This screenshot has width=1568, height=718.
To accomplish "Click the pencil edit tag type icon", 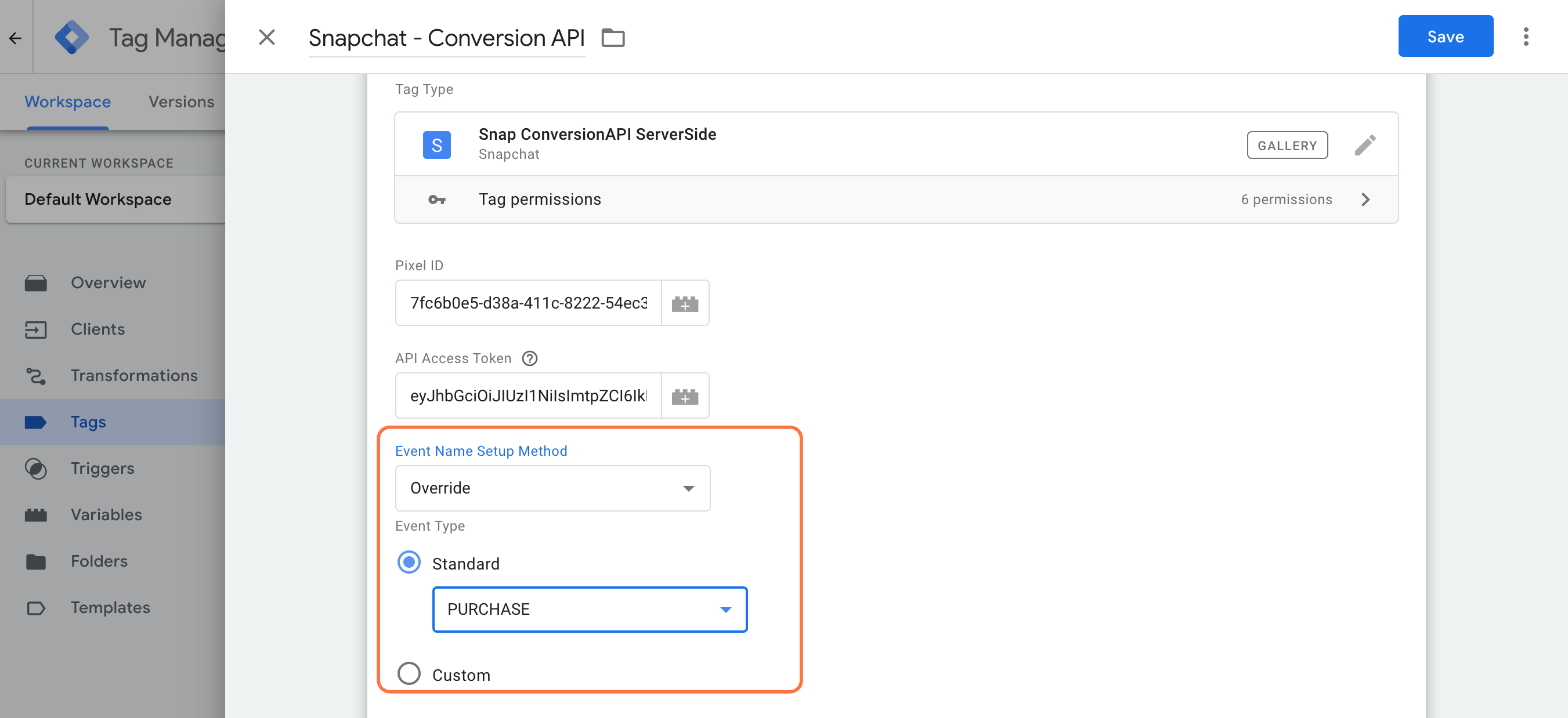I will click(1365, 145).
